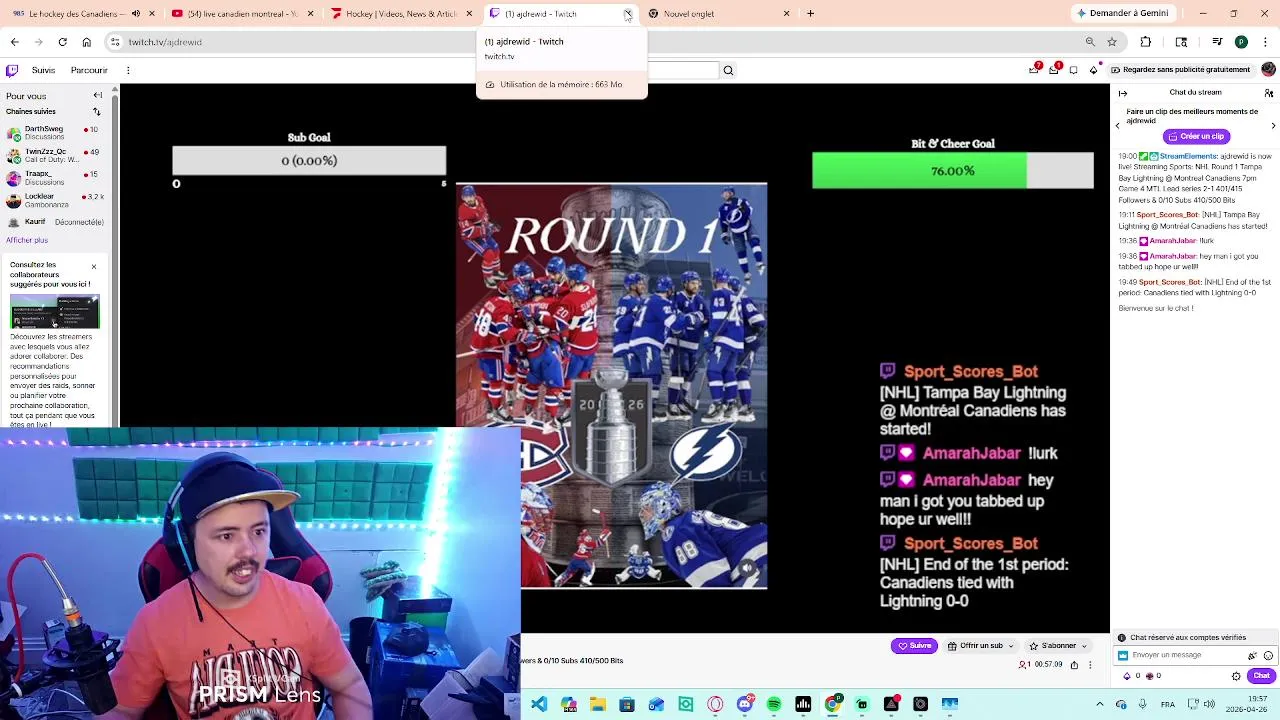Open the user avatar menu in the header

1268,69
